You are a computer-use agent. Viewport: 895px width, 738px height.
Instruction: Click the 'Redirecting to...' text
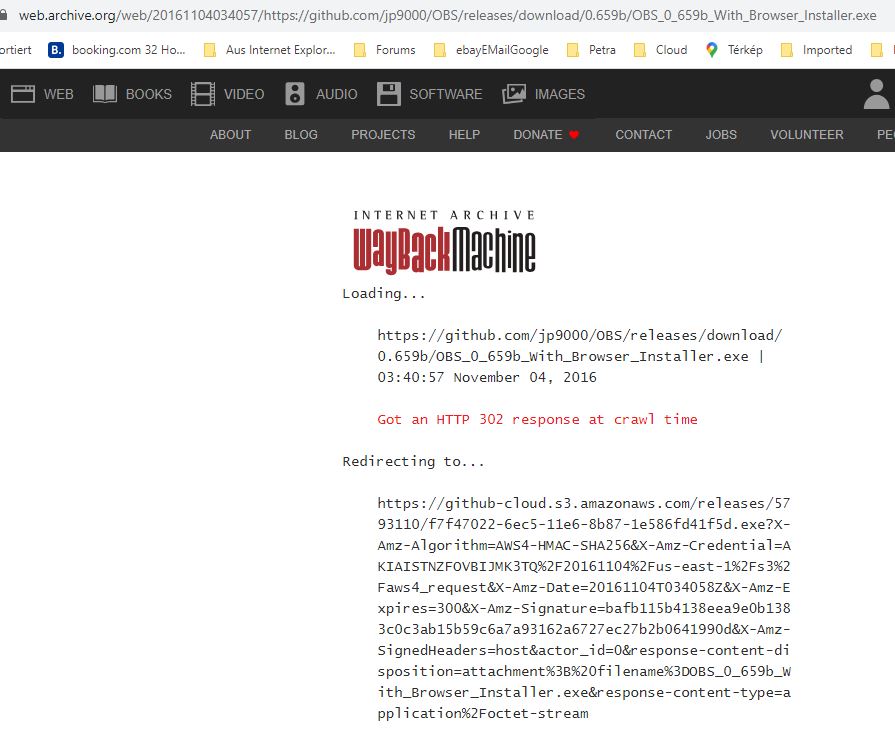tap(413, 461)
